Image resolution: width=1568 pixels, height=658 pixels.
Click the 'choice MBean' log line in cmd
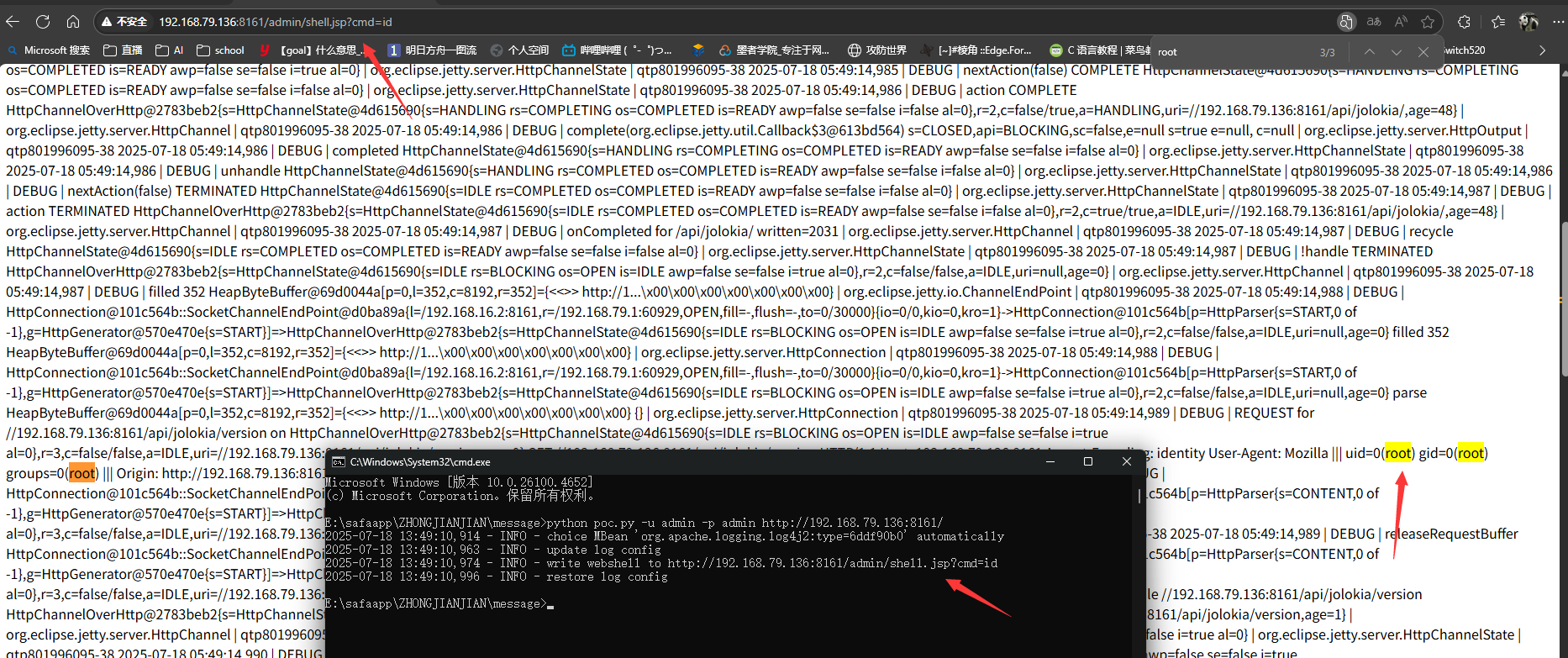coord(664,536)
